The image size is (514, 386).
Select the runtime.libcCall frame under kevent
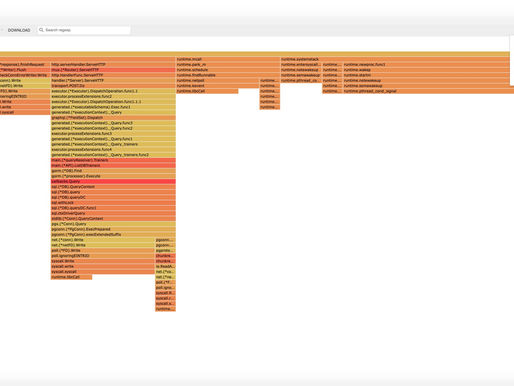[207, 91]
